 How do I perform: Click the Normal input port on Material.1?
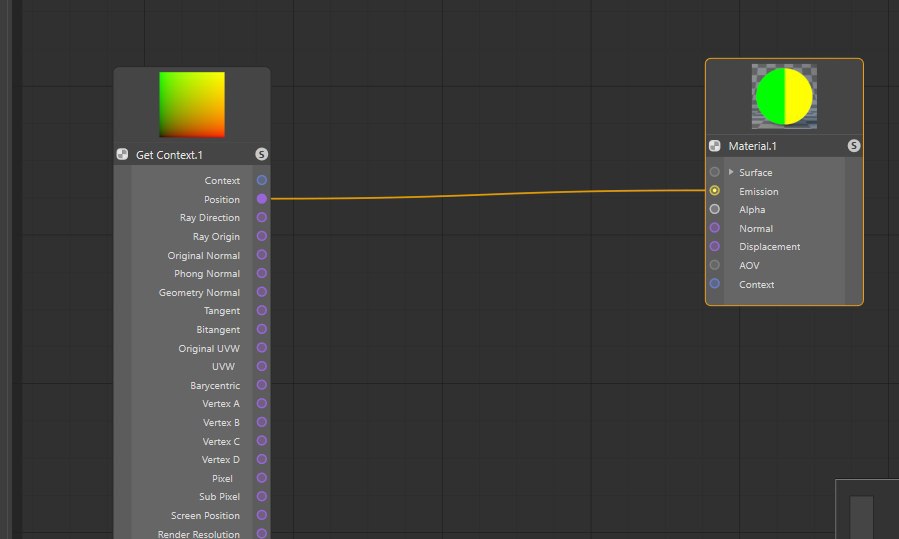click(x=714, y=228)
